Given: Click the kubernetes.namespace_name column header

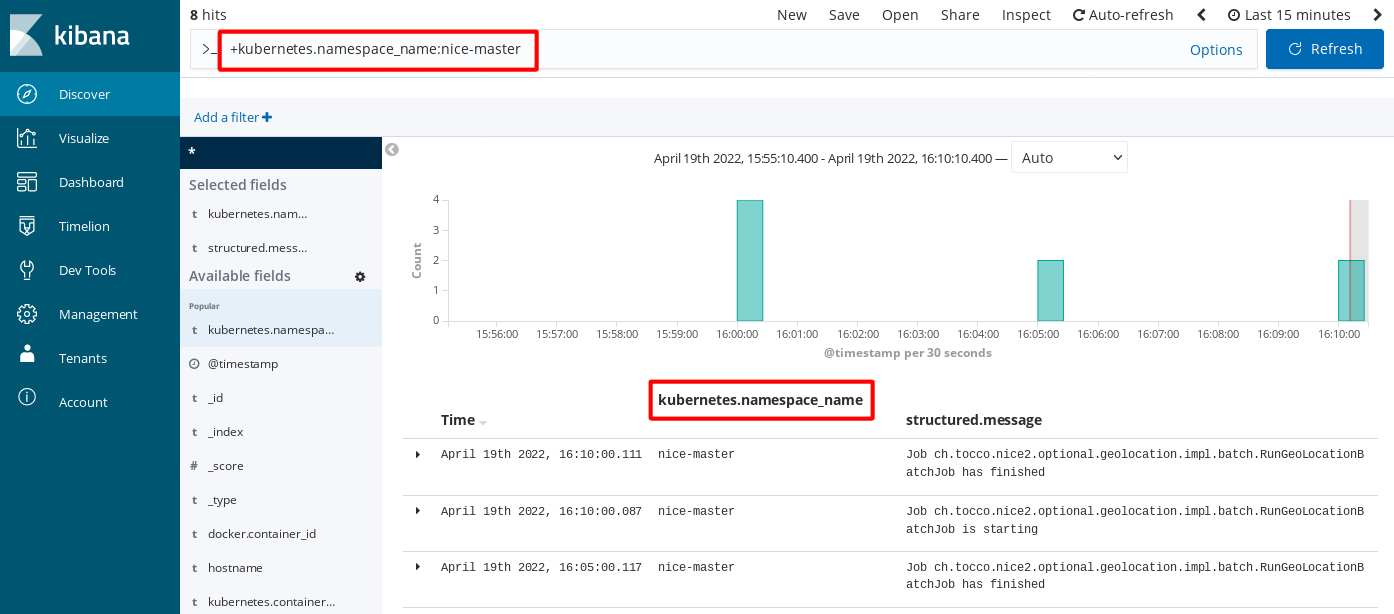Looking at the screenshot, I should [x=760, y=400].
